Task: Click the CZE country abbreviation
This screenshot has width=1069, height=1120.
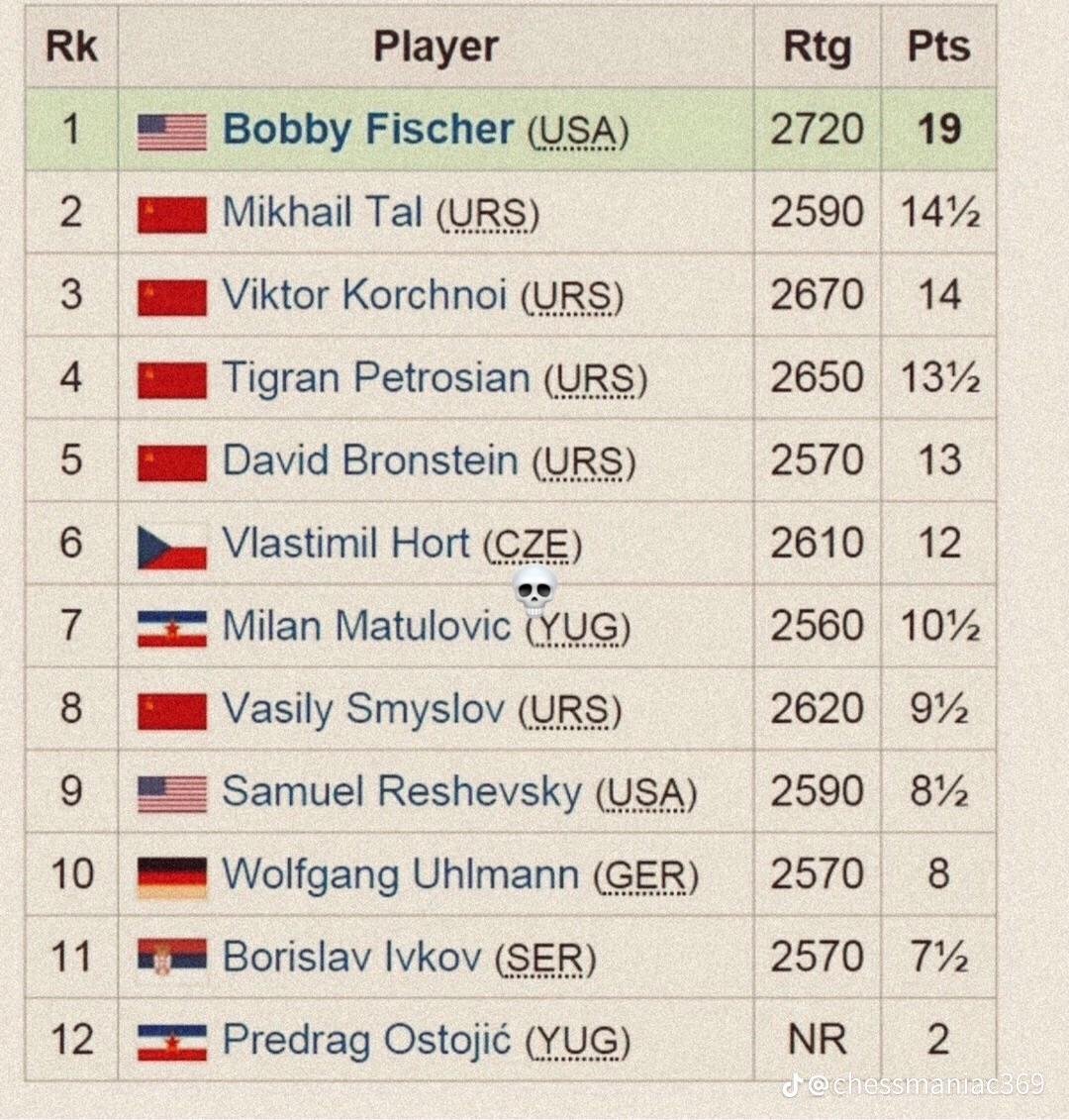Action: 532,545
